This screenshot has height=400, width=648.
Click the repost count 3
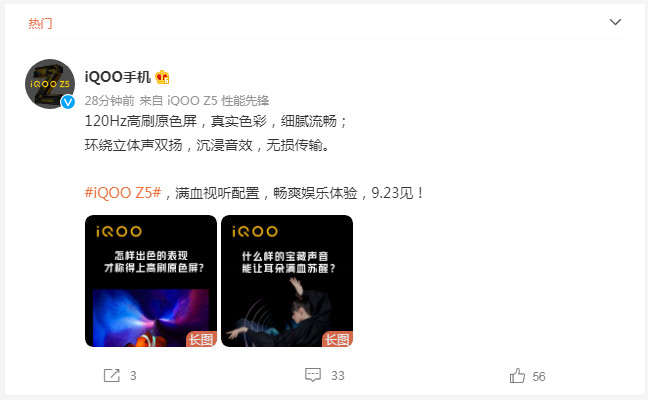133,376
